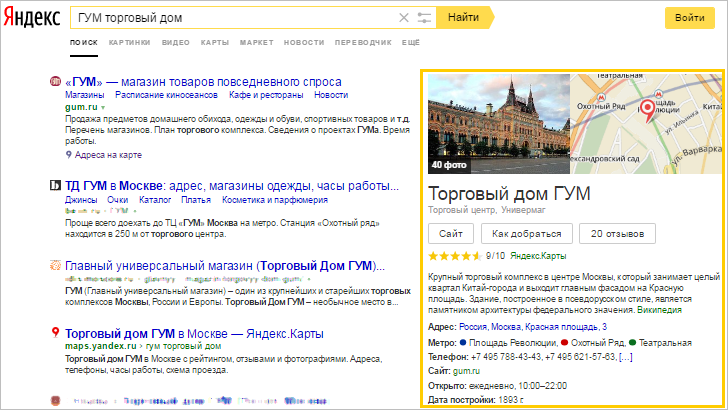This screenshot has height=410, width=728.
Task: Click the star rating in the card
Action: click(455, 256)
